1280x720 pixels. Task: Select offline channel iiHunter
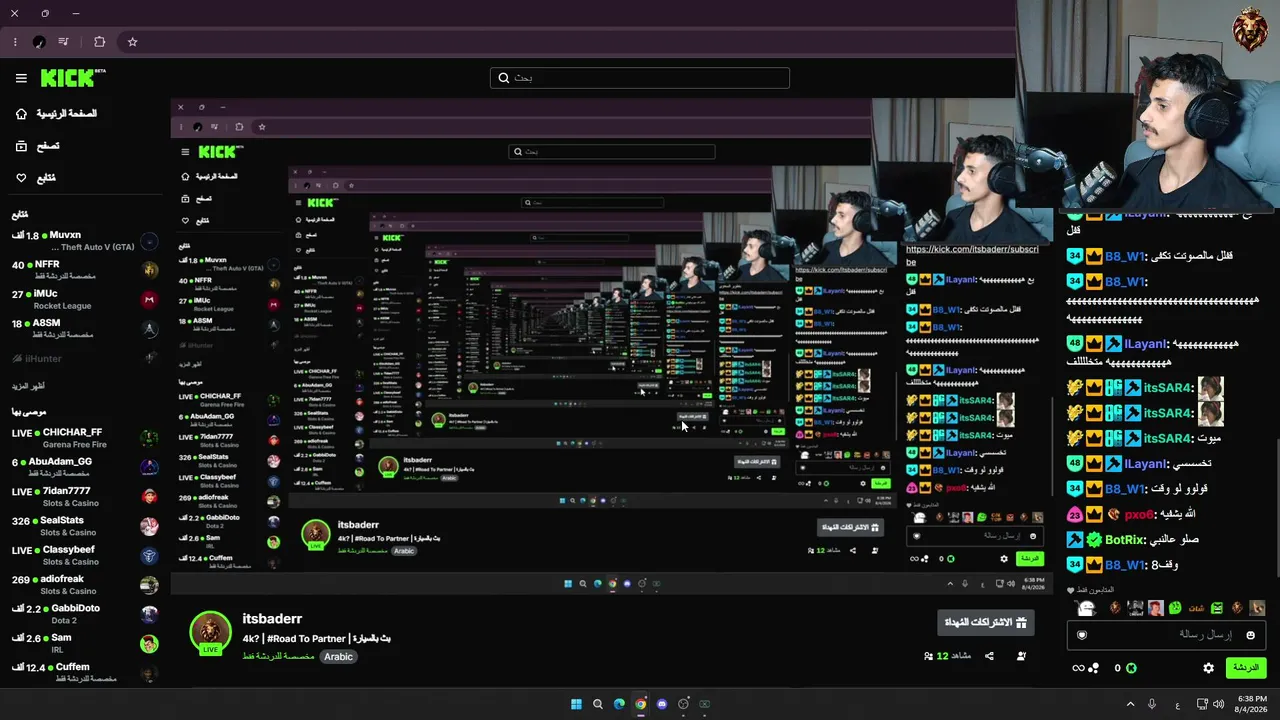[85, 358]
